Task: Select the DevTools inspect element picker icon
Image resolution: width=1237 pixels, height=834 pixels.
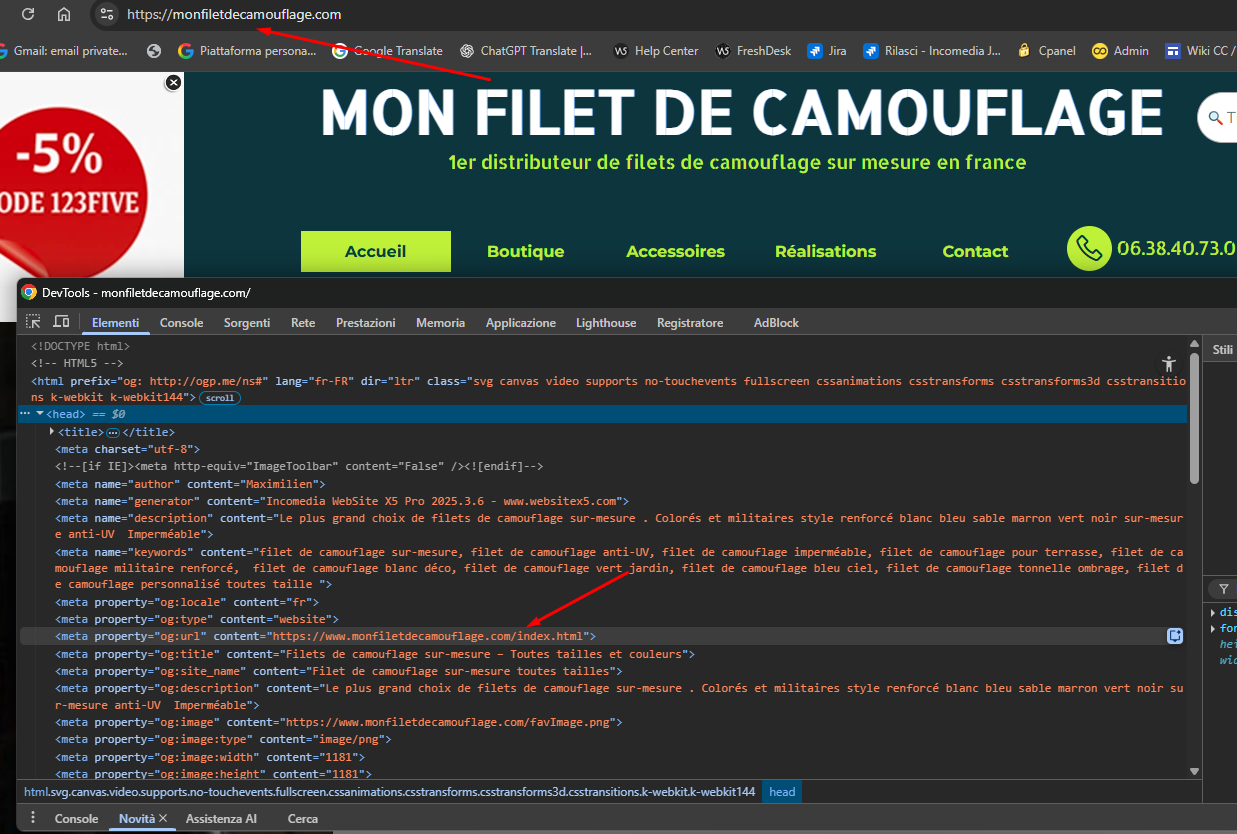Action: (34, 322)
